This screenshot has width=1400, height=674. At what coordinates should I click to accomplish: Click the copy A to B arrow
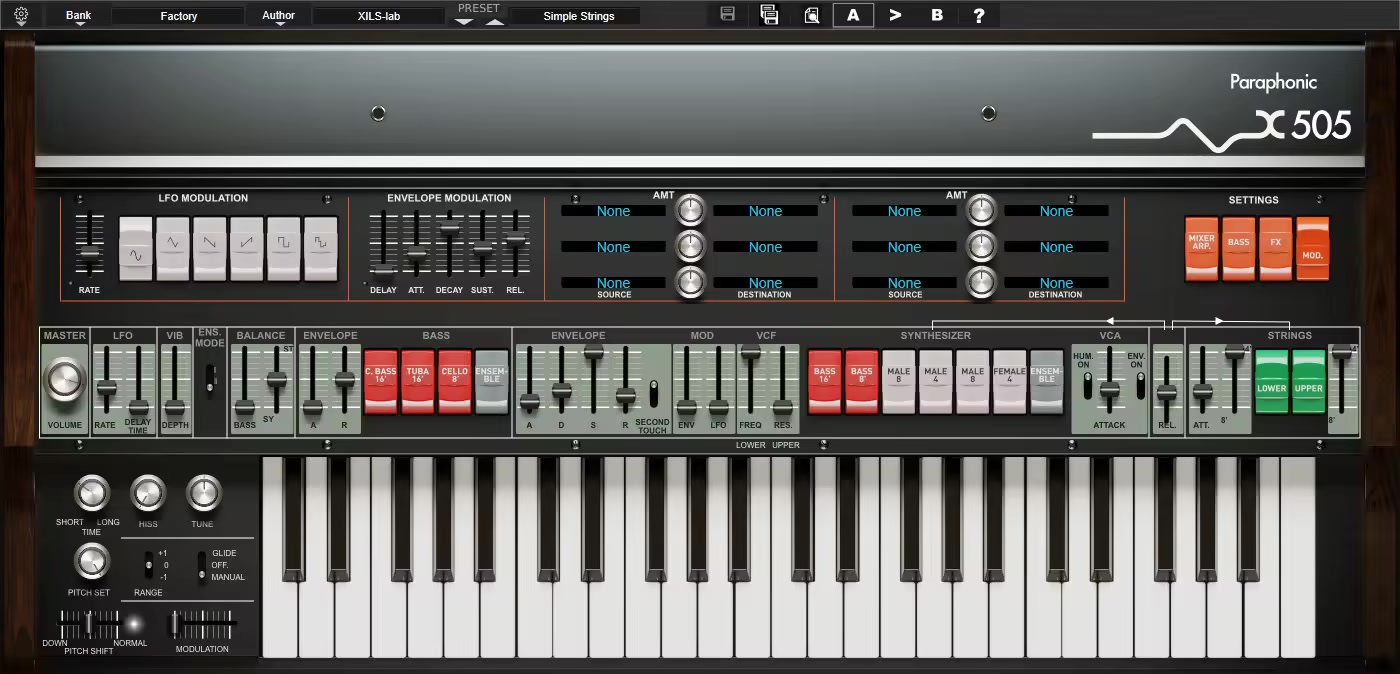895,15
